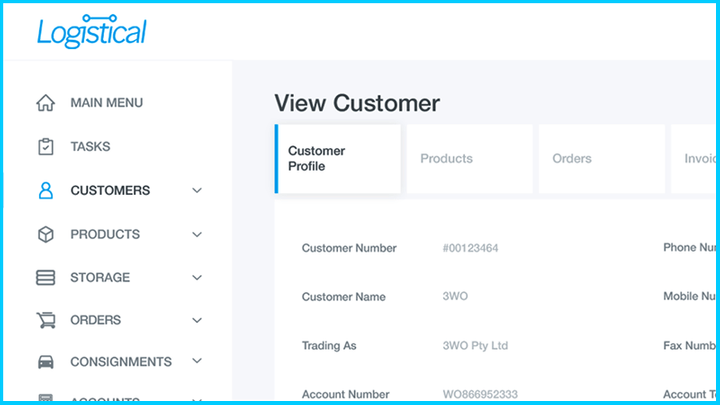Viewport: 720px width, 405px height.
Task: Open the Tasks sidebar link
Action: [x=90, y=147]
